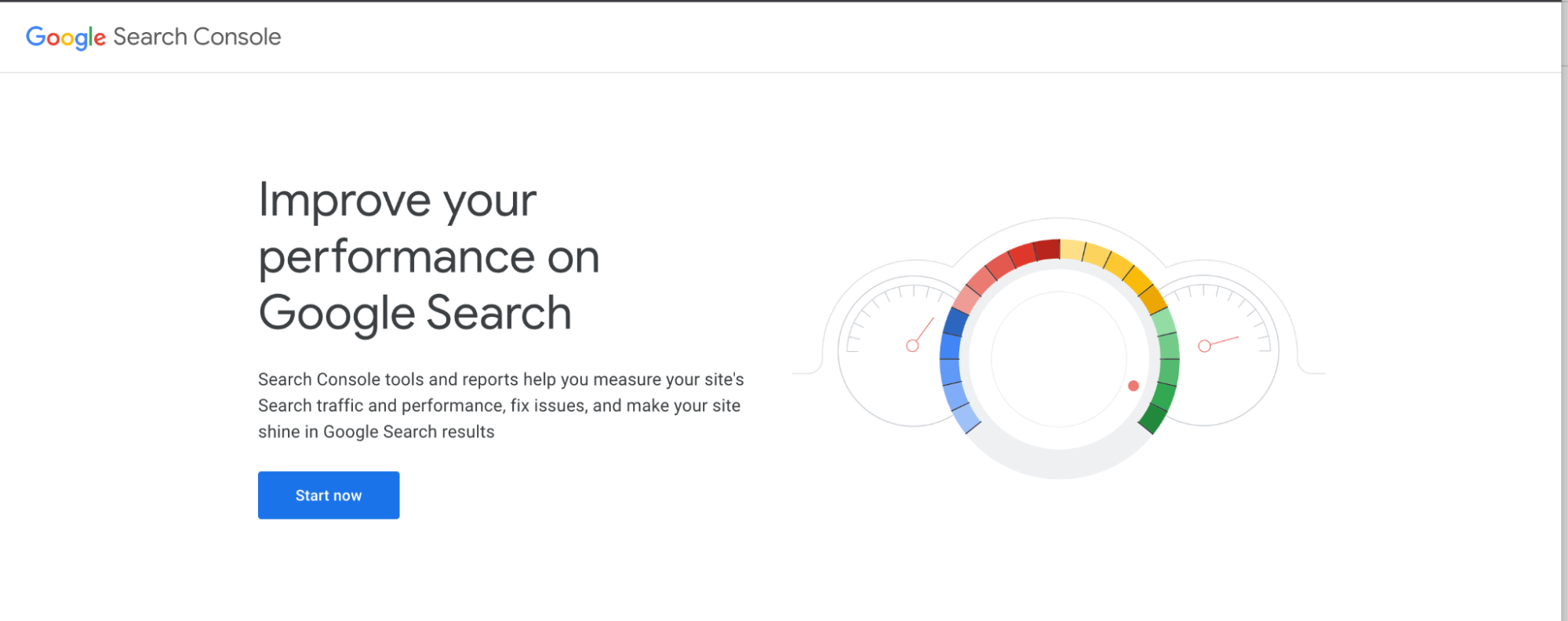Viewport: 1568px width, 621px height.
Task: Select the header bar at the top
Action: (784, 35)
